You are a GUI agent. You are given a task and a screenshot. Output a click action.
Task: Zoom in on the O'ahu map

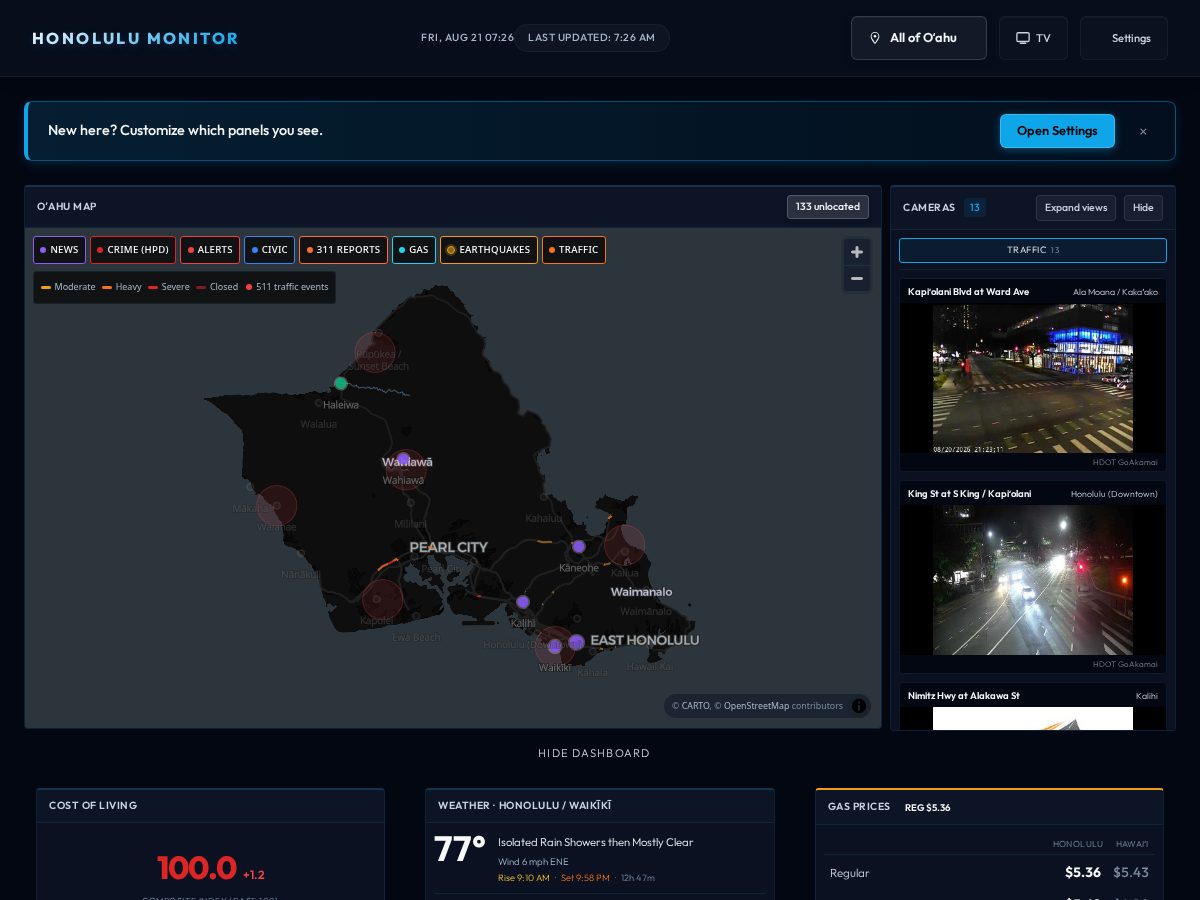coord(857,252)
